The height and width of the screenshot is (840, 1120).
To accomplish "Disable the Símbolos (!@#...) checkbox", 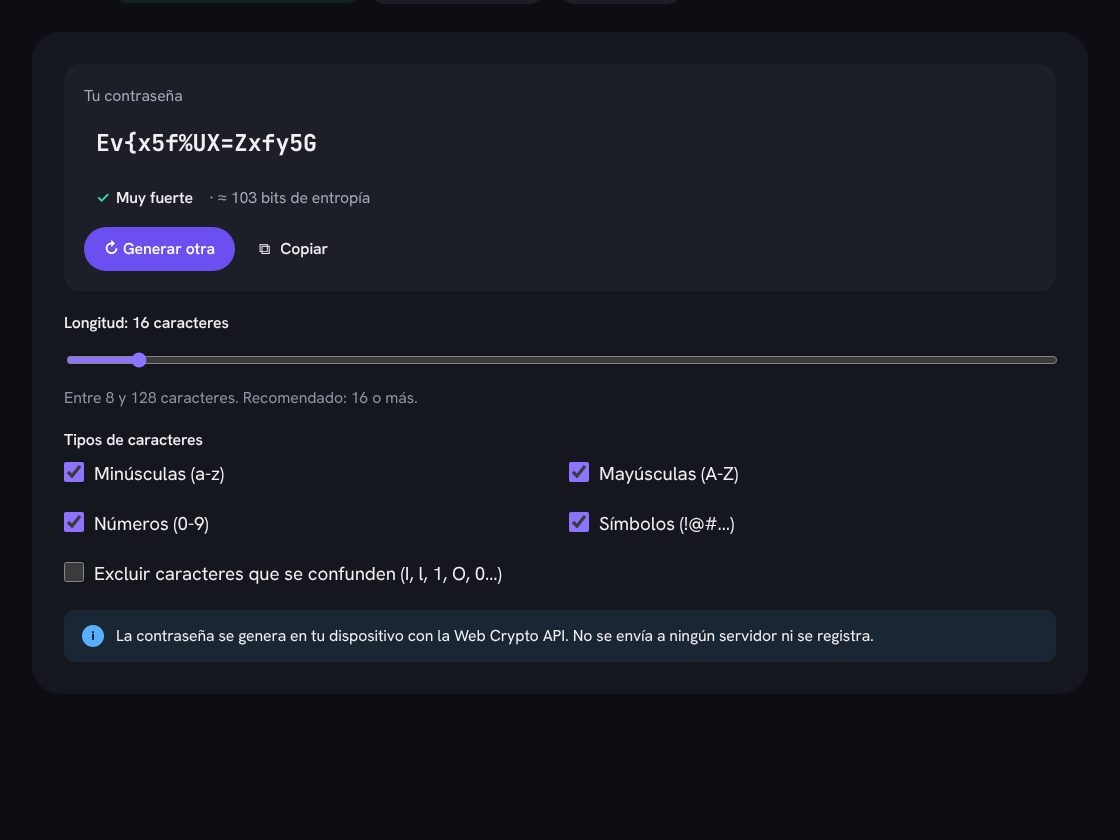I will tap(579, 522).
